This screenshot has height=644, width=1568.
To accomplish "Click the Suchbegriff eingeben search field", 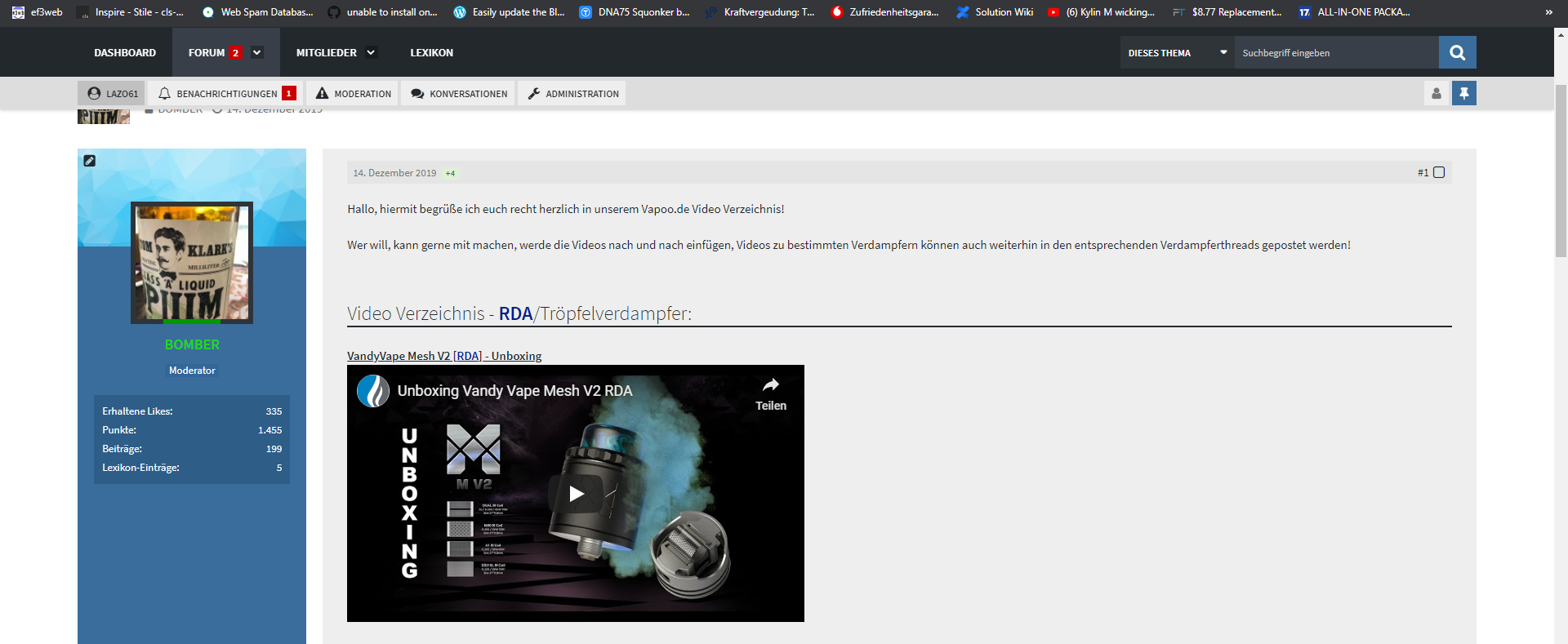I will pyautogui.click(x=1335, y=53).
